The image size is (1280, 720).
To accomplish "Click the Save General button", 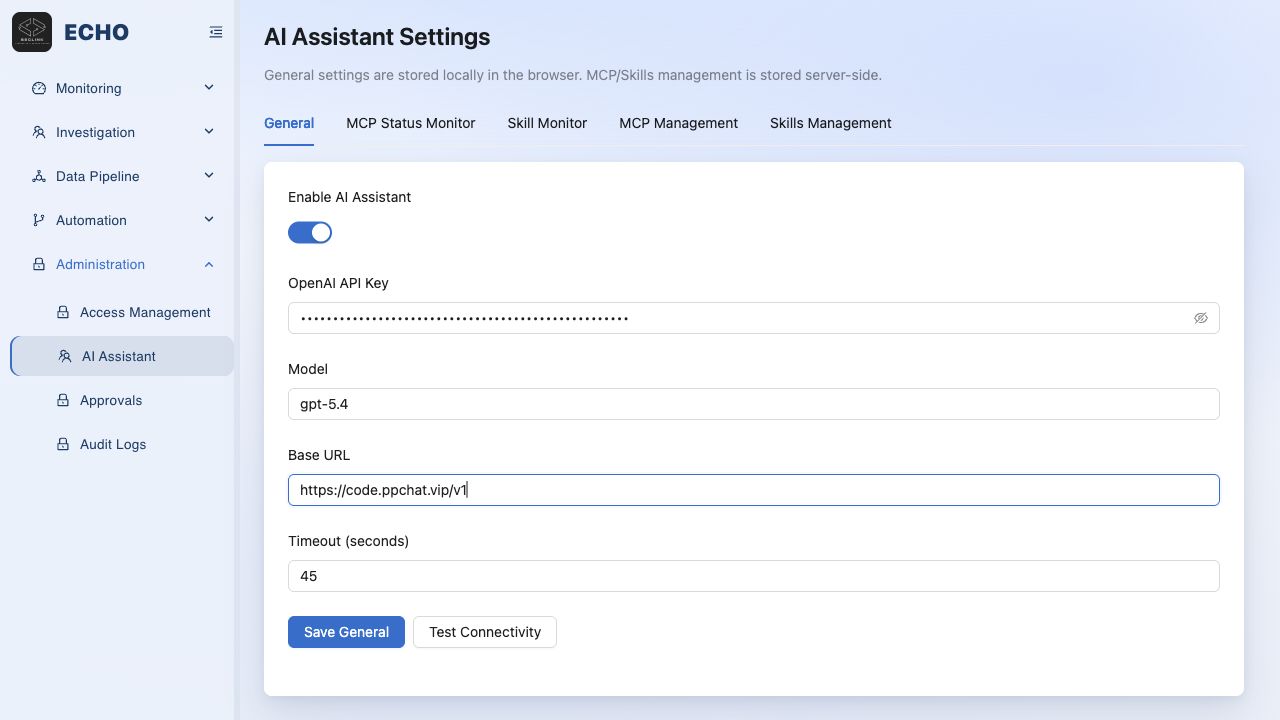I will 346,632.
